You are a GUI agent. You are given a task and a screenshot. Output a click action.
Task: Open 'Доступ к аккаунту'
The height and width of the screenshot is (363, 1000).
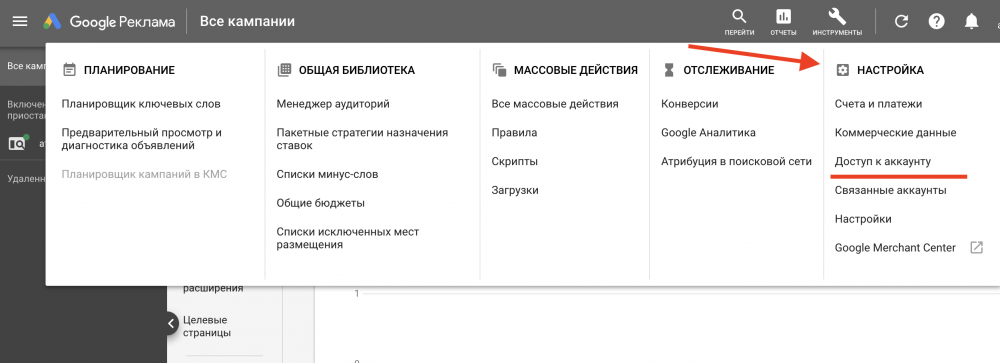(x=883, y=161)
